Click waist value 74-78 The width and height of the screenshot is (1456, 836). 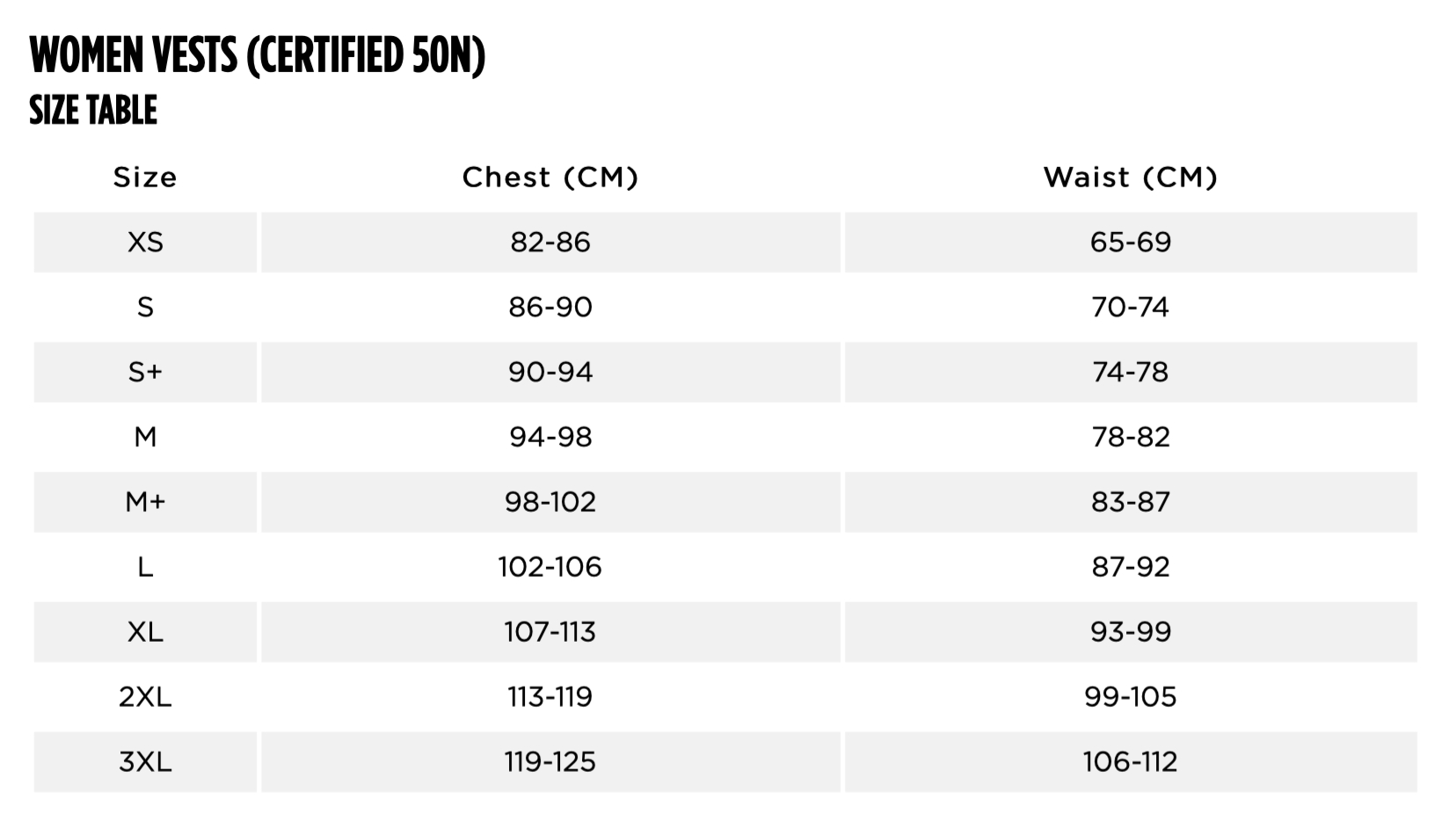tap(1131, 372)
